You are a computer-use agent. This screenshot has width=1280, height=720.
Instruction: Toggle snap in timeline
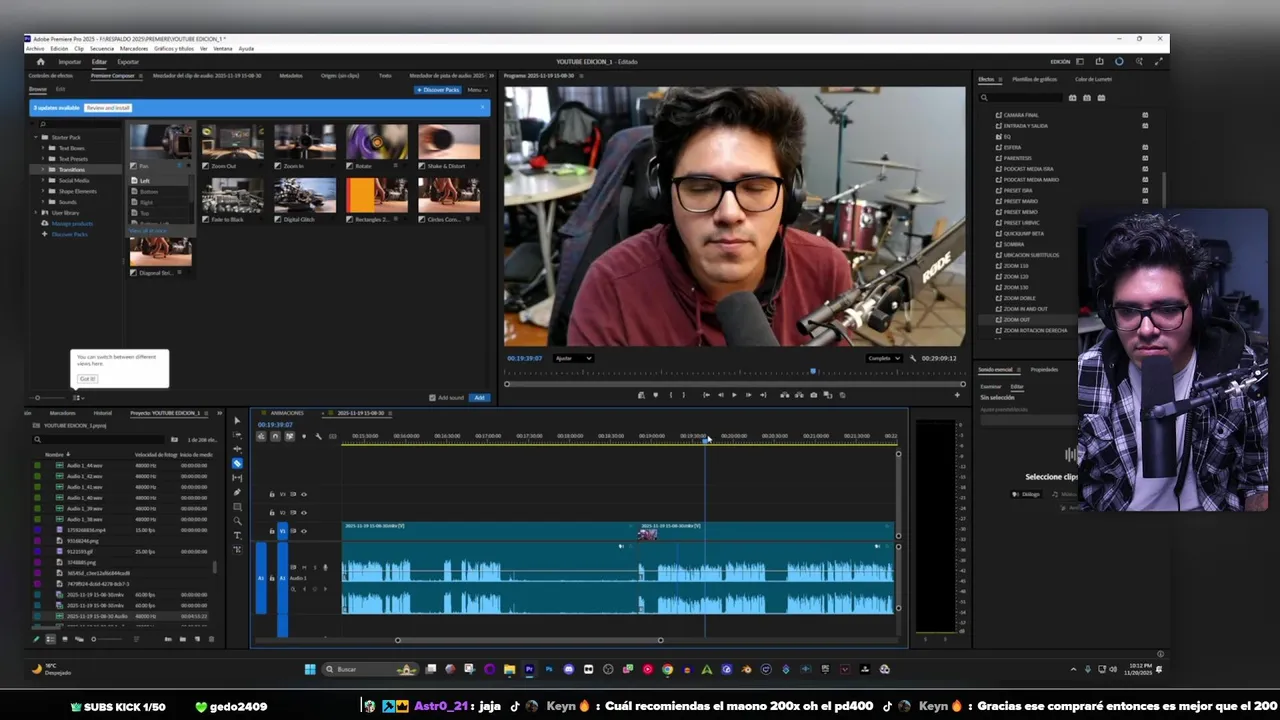point(275,436)
